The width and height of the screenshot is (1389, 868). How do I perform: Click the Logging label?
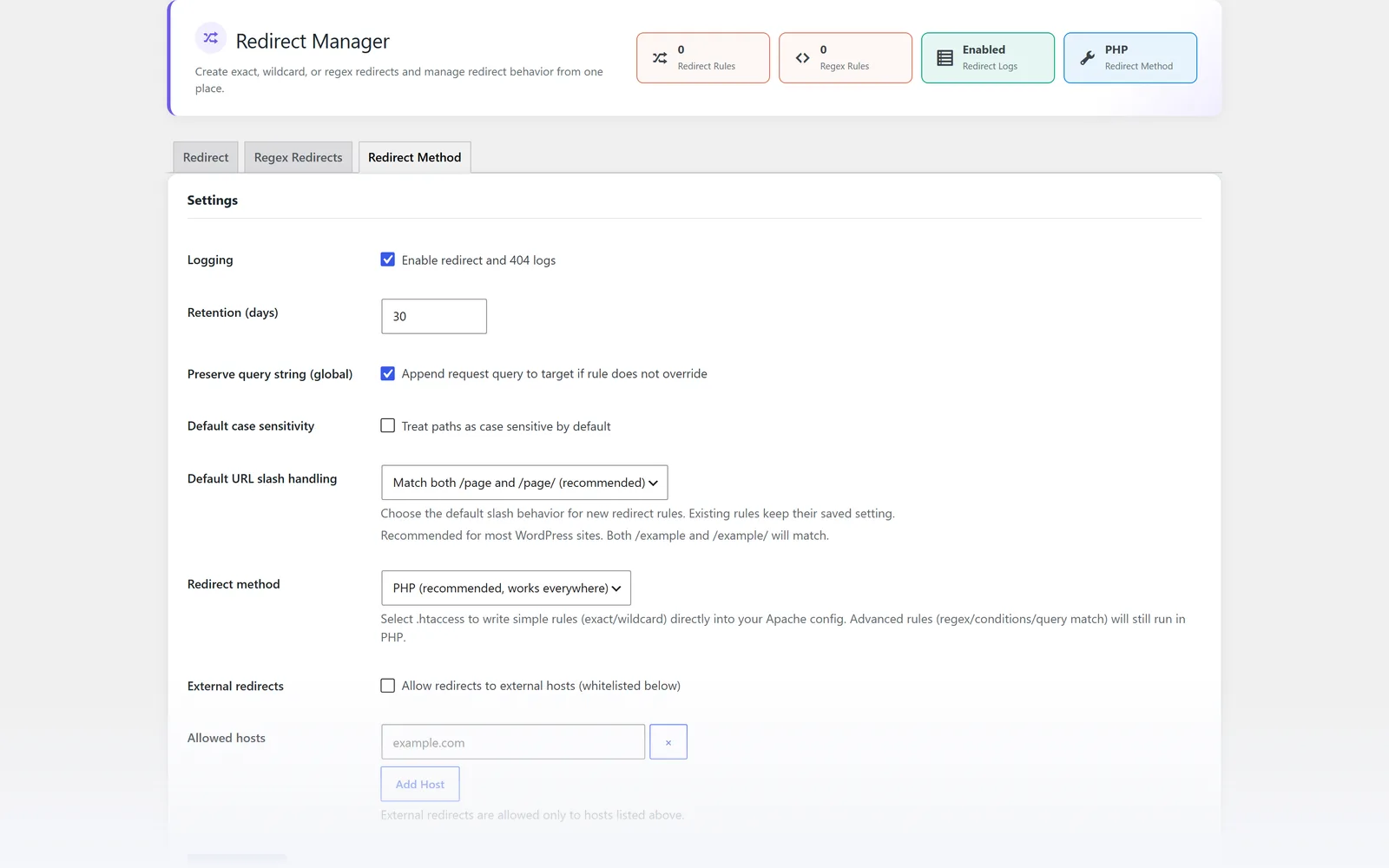[210, 260]
